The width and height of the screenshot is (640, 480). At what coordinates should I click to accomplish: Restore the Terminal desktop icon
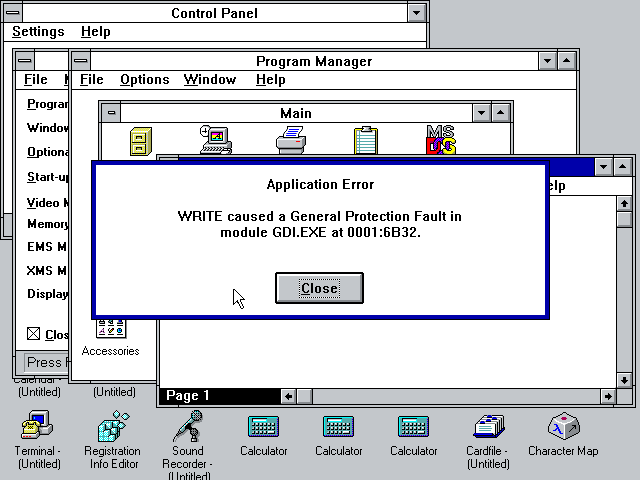[x=37, y=425]
